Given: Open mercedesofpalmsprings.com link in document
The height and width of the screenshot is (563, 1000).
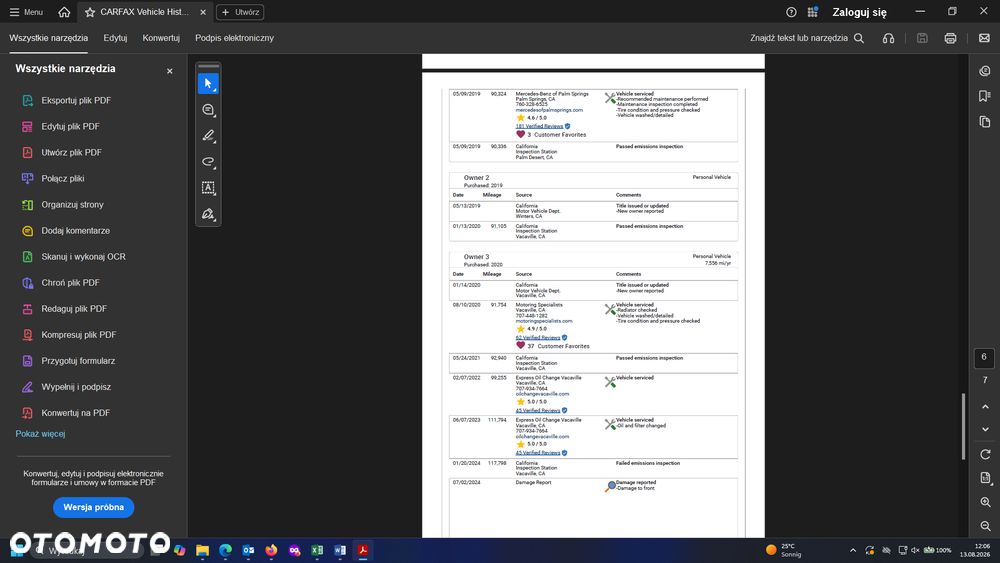Looking at the screenshot, I should pos(549,110).
